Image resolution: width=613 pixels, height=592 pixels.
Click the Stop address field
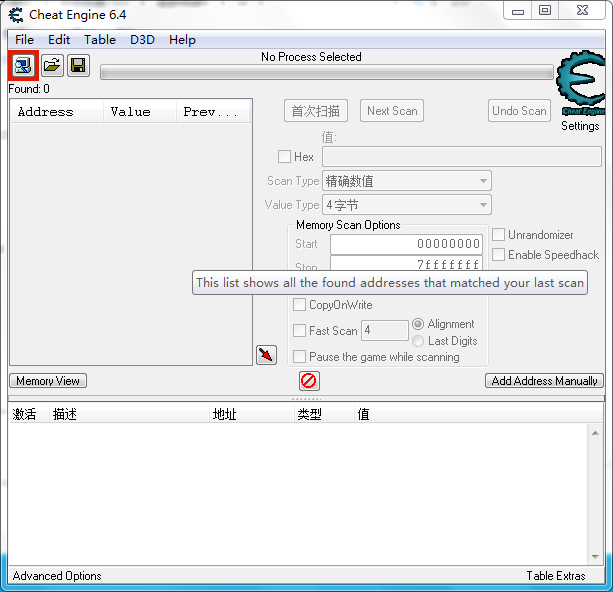(x=406, y=263)
